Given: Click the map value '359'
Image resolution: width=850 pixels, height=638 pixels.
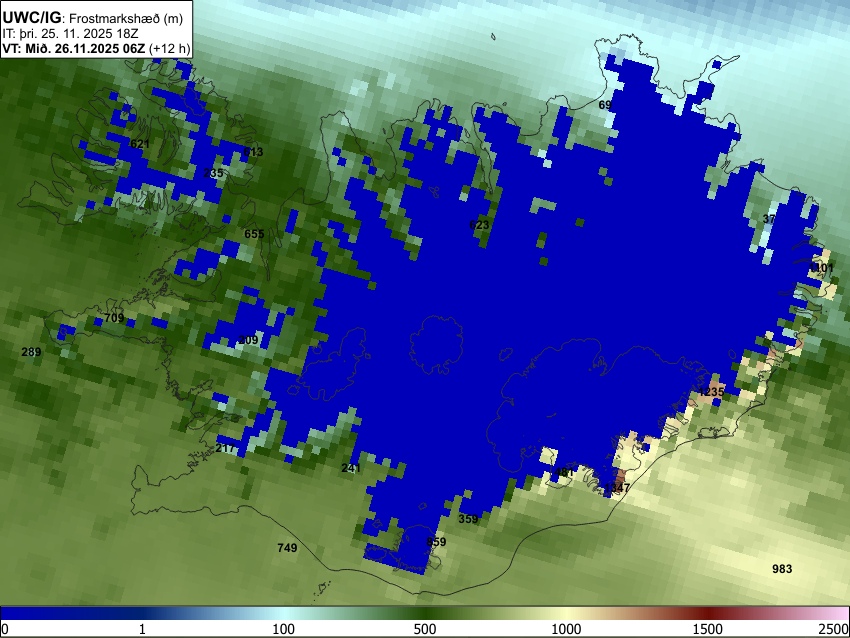Looking at the screenshot, I should pos(468,519).
